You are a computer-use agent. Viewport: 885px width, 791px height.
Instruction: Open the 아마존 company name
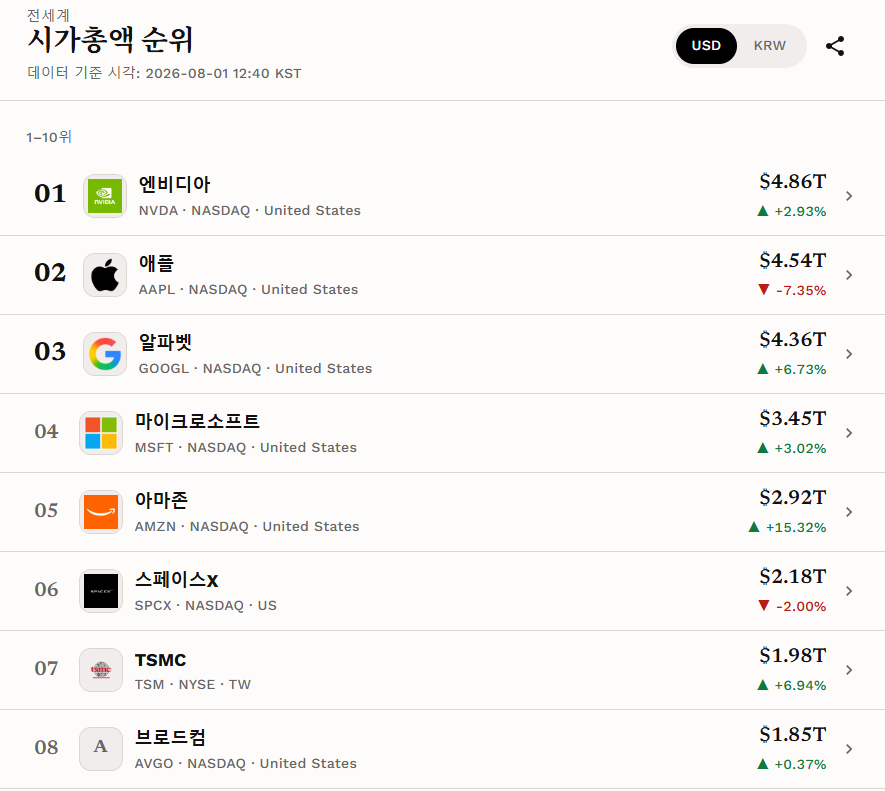pos(161,500)
